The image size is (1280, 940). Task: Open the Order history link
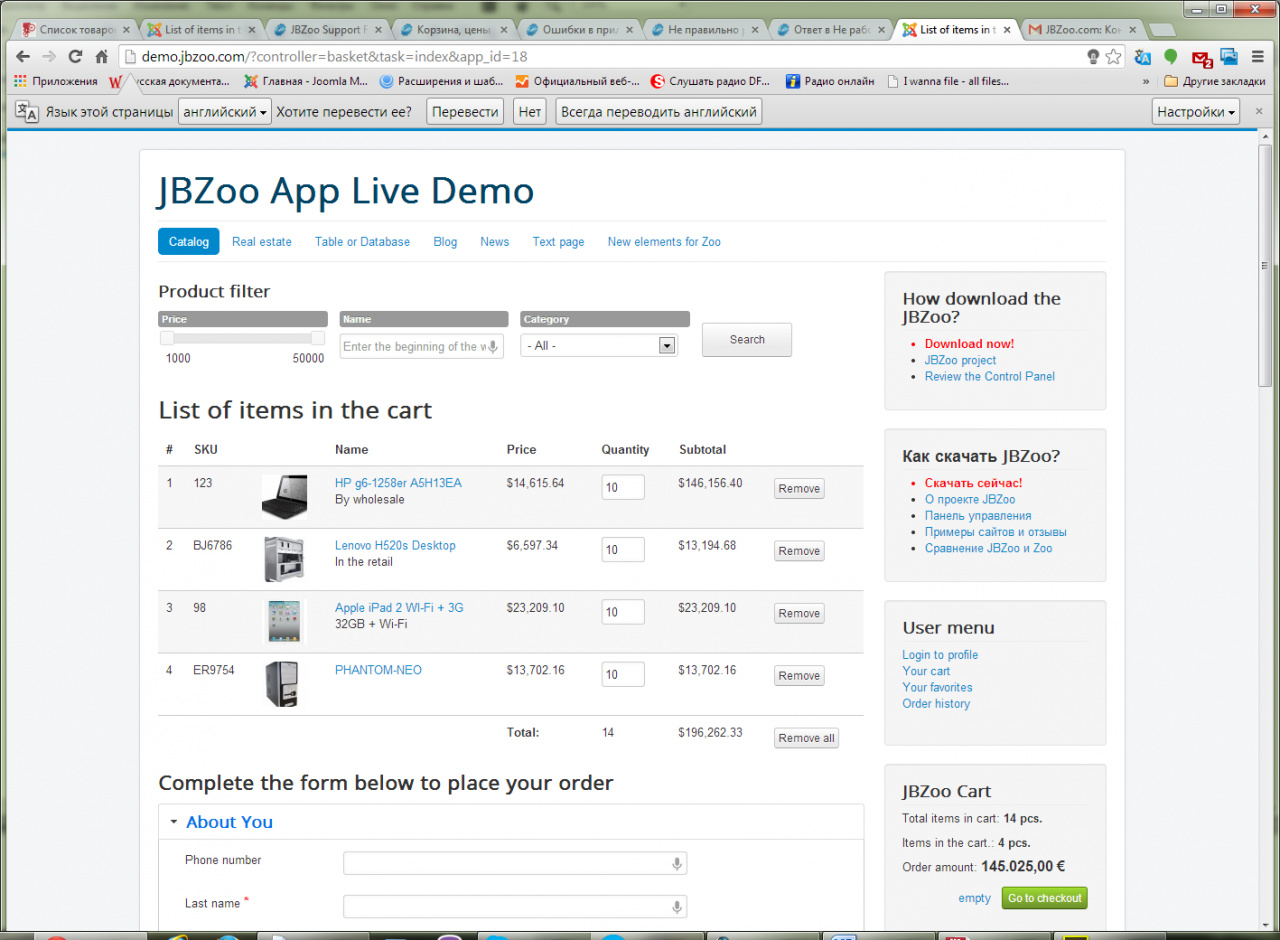tap(936, 703)
